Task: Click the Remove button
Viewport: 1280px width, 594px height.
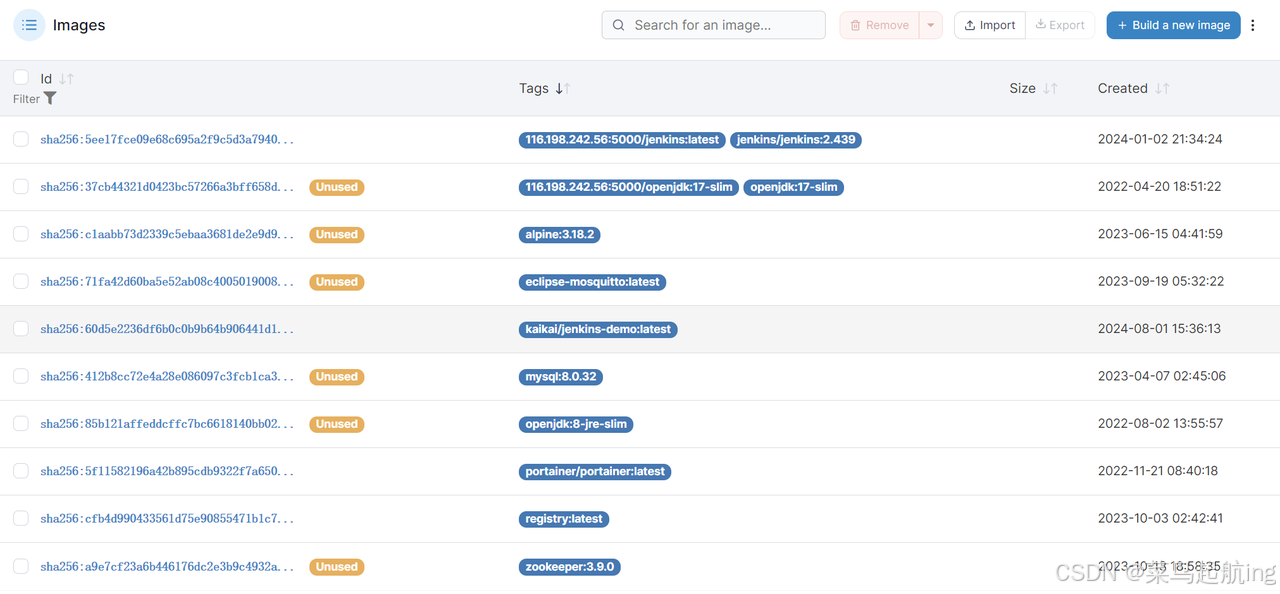Action: point(880,25)
